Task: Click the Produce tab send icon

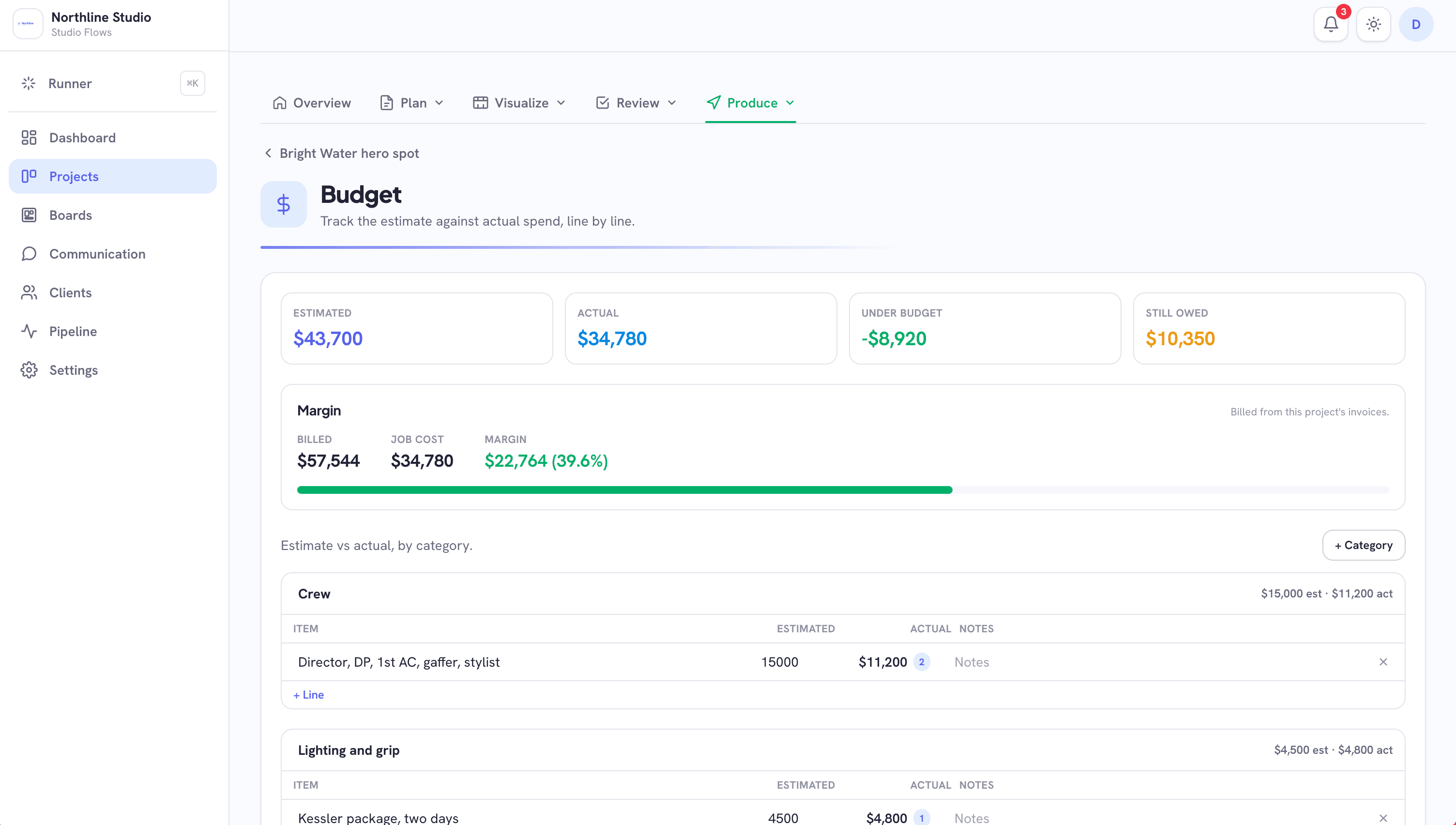Action: 713,103
